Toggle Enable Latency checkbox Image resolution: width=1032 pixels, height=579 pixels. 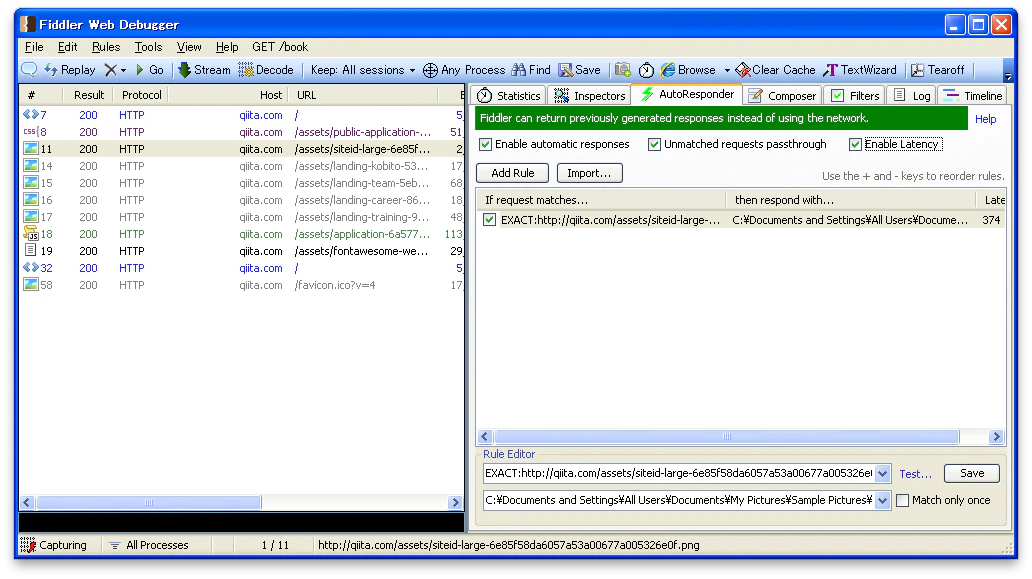pos(855,144)
